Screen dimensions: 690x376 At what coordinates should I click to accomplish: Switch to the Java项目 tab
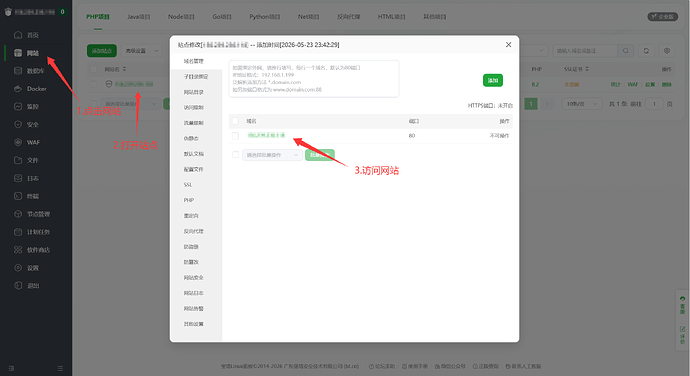coord(139,17)
